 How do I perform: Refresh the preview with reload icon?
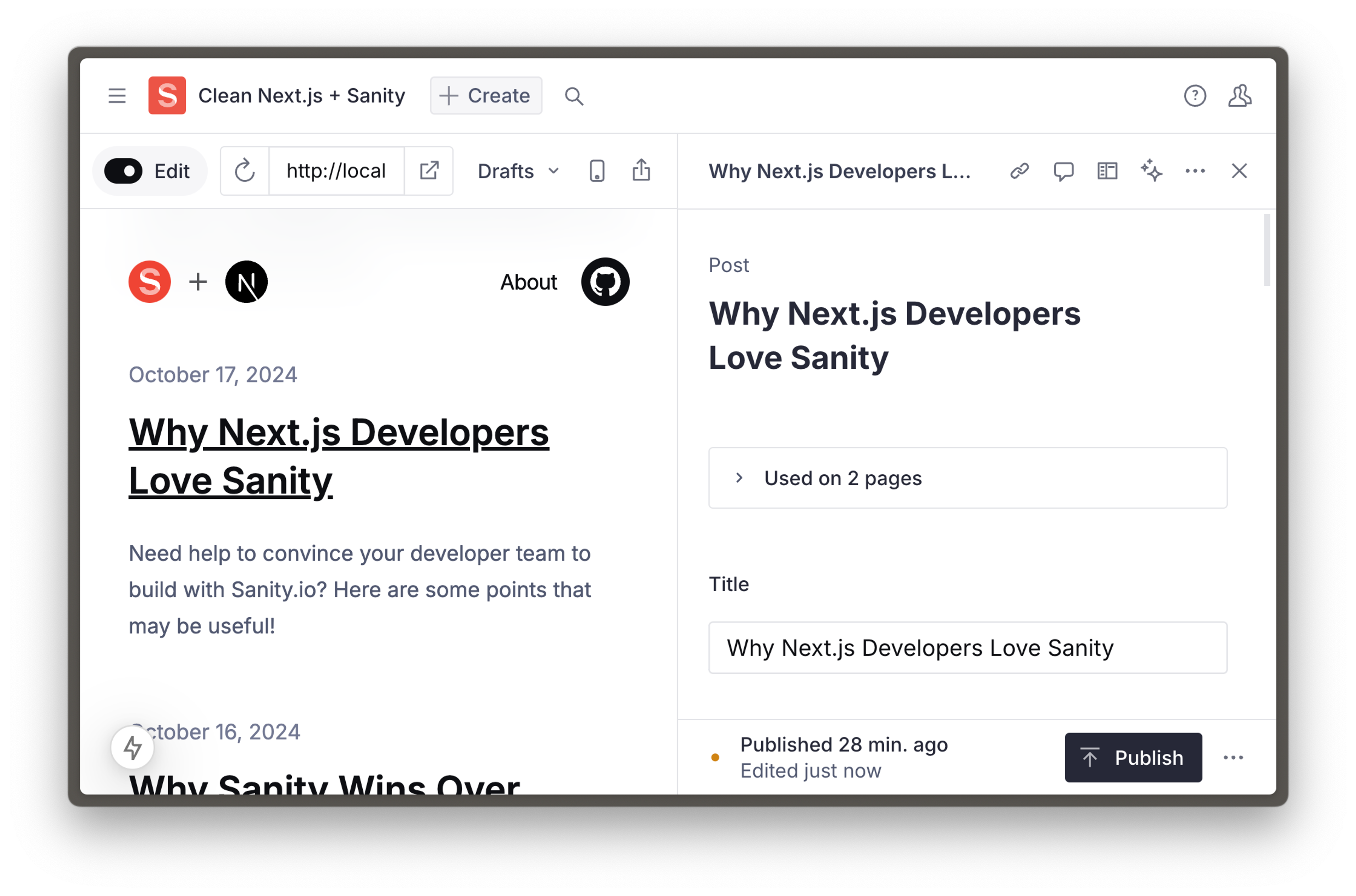[244, 171]
